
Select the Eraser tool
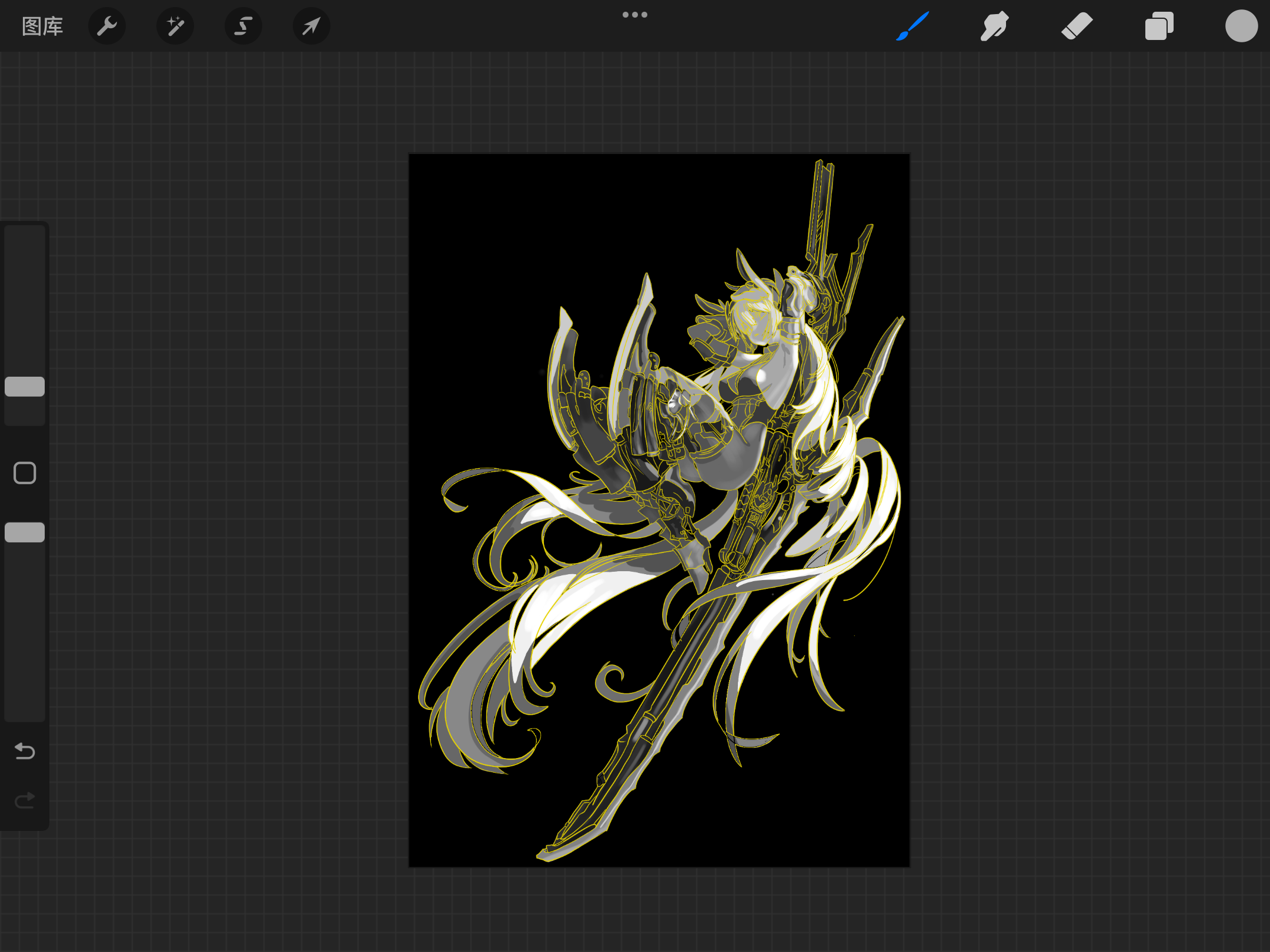(x=1077, y=26)
